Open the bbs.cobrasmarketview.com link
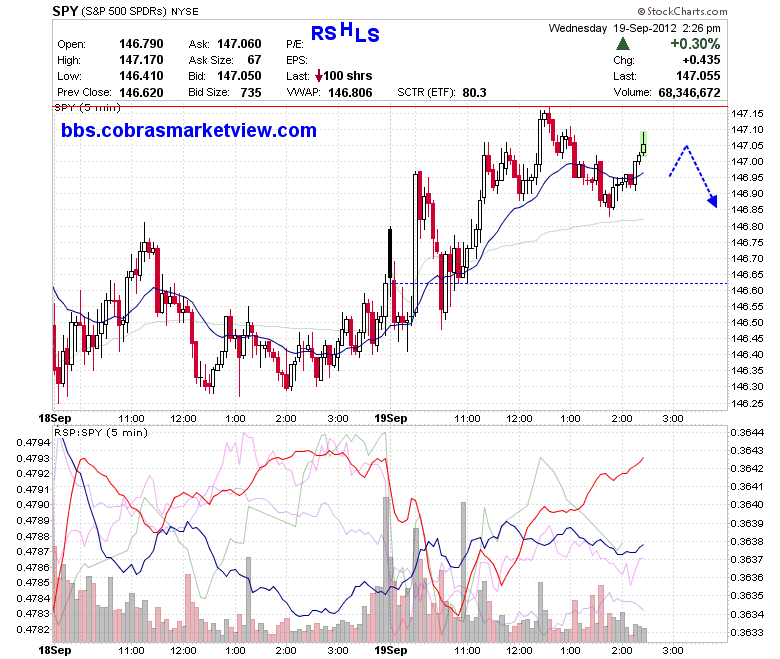 [x=189, y=130]
